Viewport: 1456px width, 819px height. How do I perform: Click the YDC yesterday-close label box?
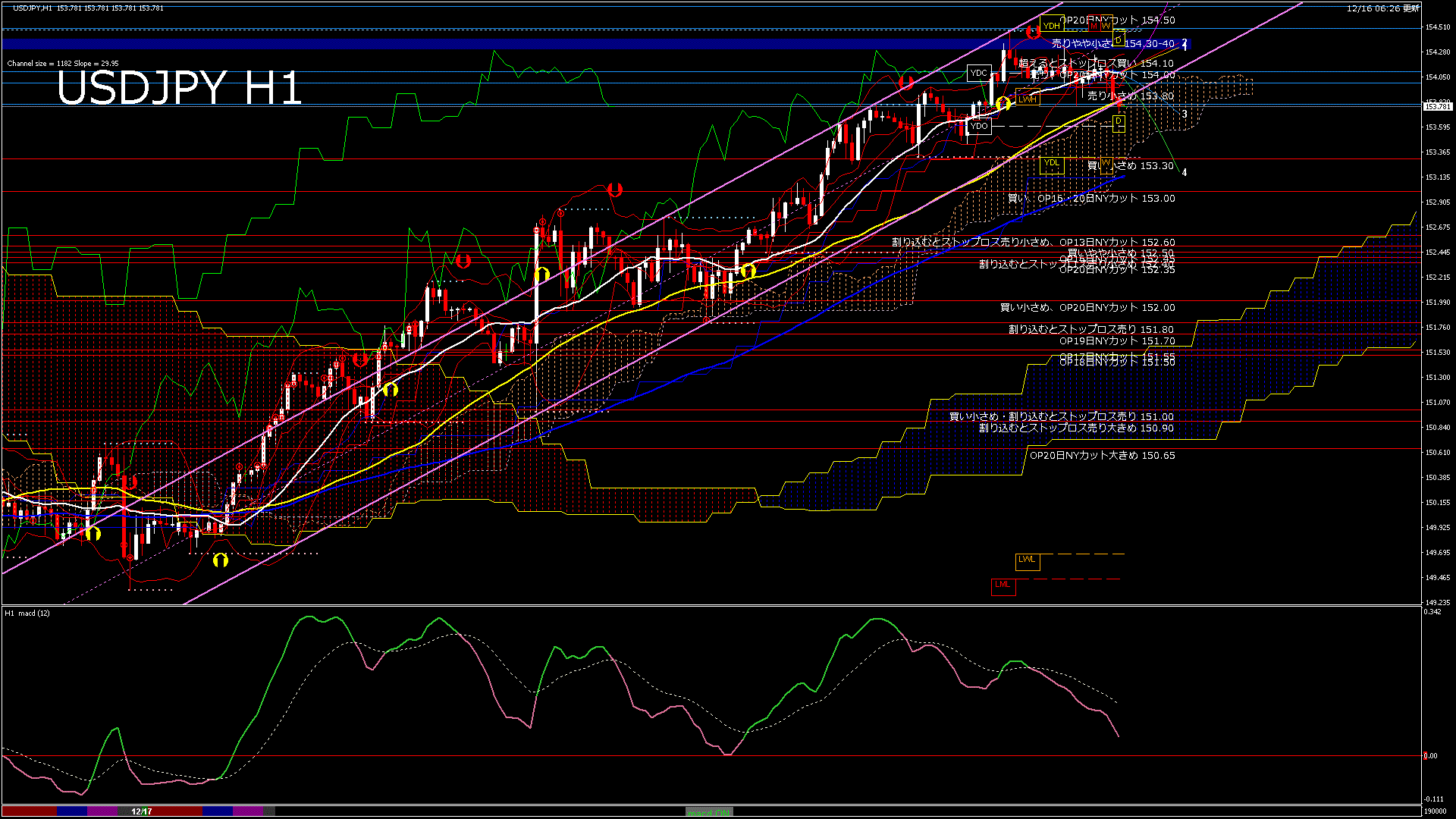(978, 73)
